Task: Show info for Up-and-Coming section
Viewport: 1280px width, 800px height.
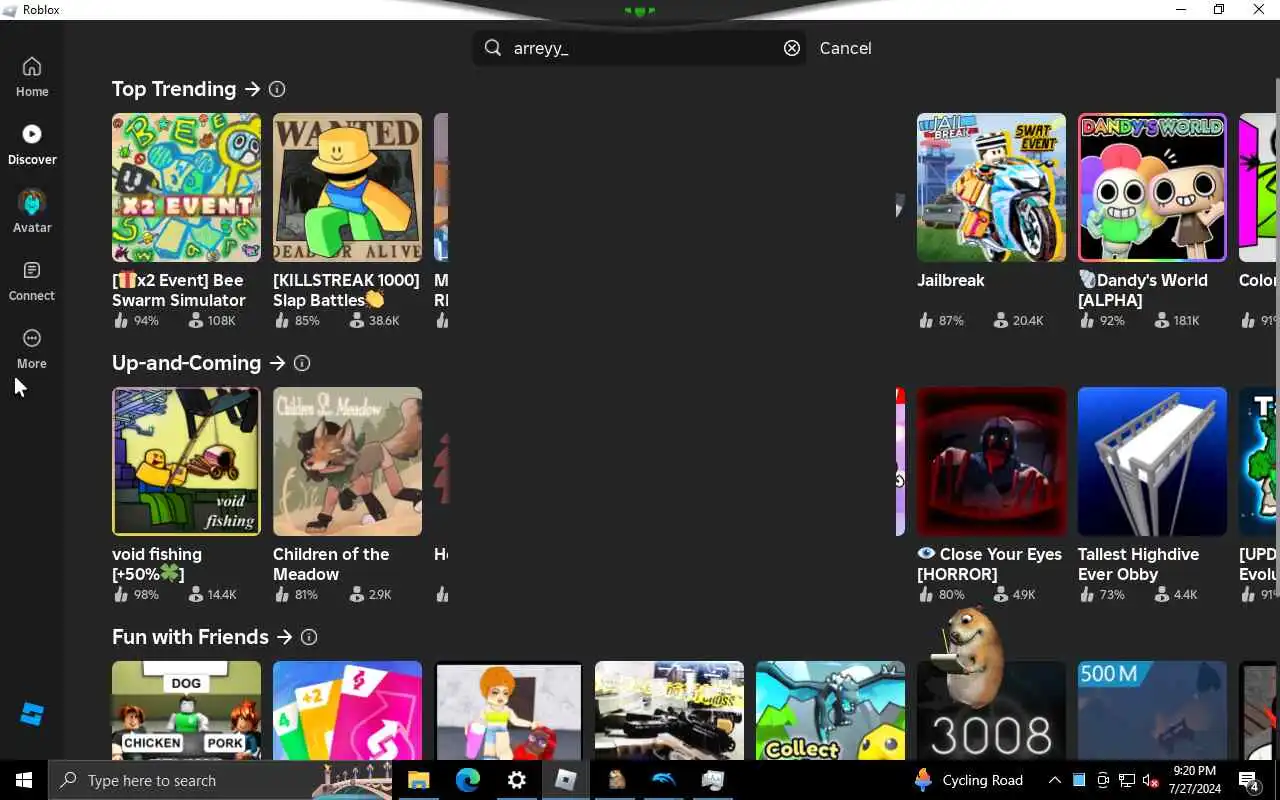Action: (302, 363)
